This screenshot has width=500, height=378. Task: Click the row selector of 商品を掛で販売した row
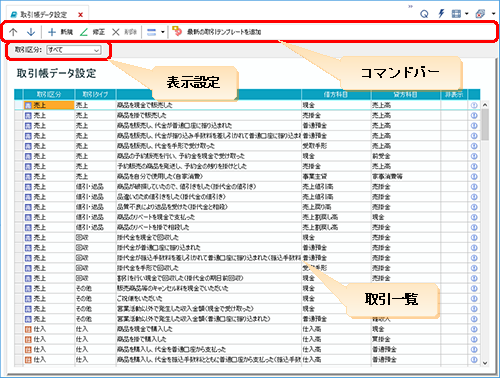pyautogui.click(x=19, y=116)
